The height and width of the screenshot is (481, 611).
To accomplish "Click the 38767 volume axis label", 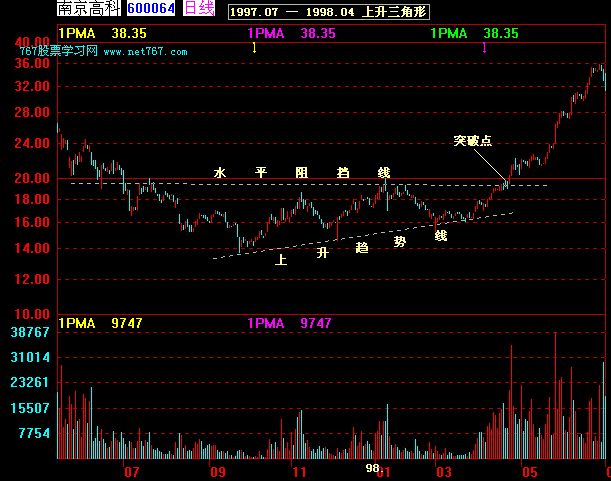I will click(30, 332).
